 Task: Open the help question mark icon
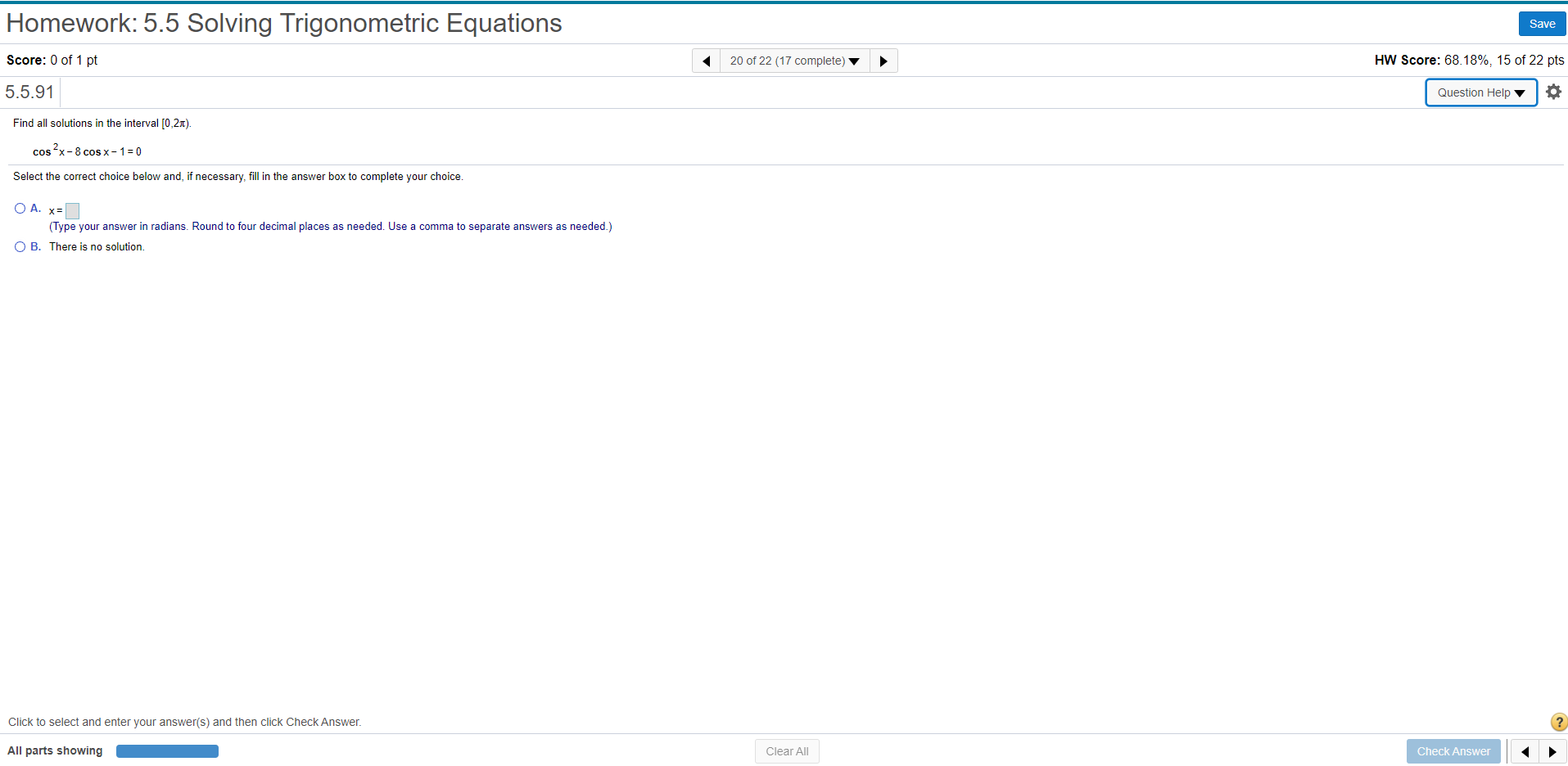click(x=1558, y=722)
